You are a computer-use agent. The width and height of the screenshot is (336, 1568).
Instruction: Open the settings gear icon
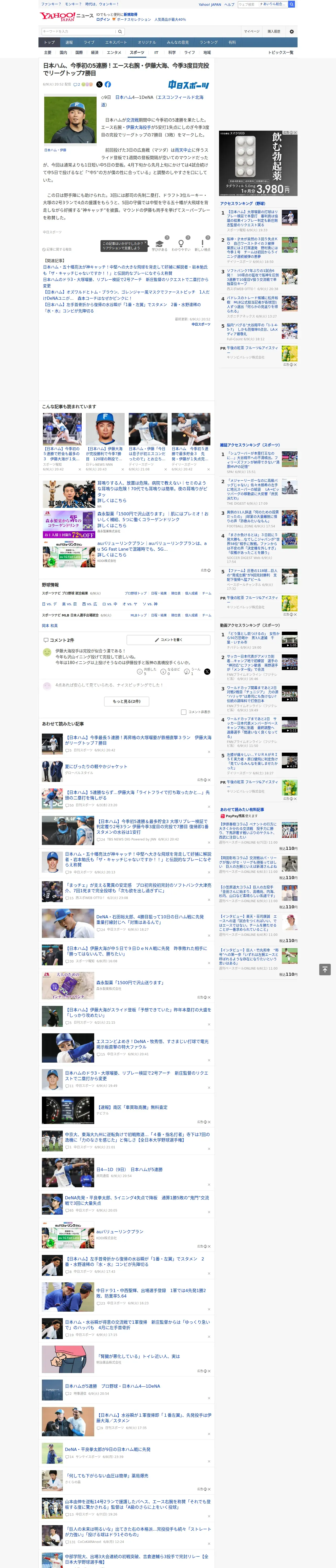[292, 32]
